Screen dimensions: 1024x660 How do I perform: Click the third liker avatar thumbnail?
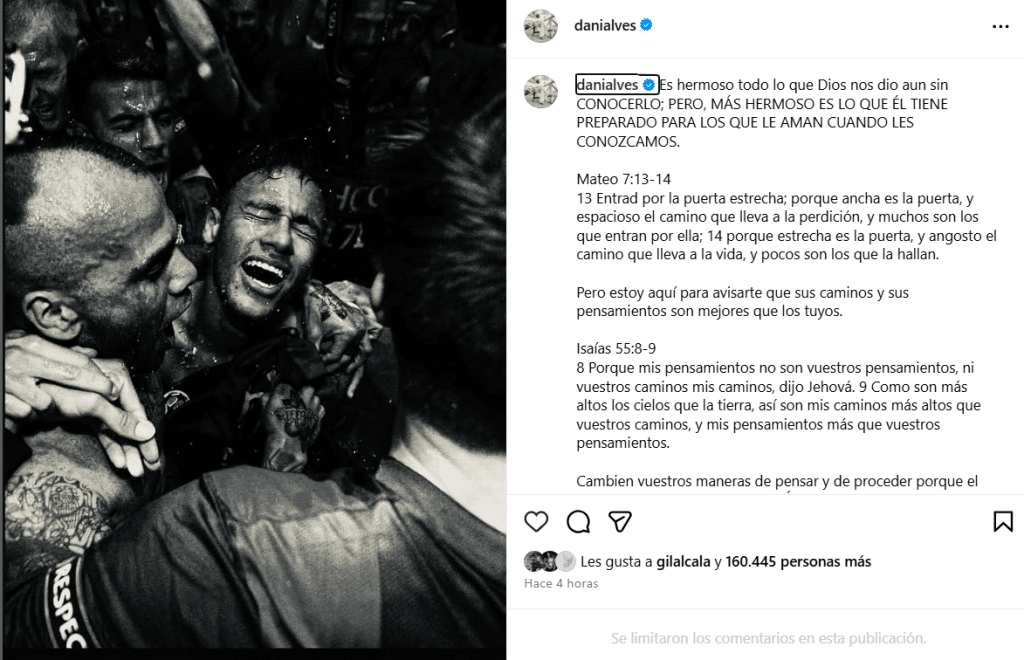click(566, 561)
